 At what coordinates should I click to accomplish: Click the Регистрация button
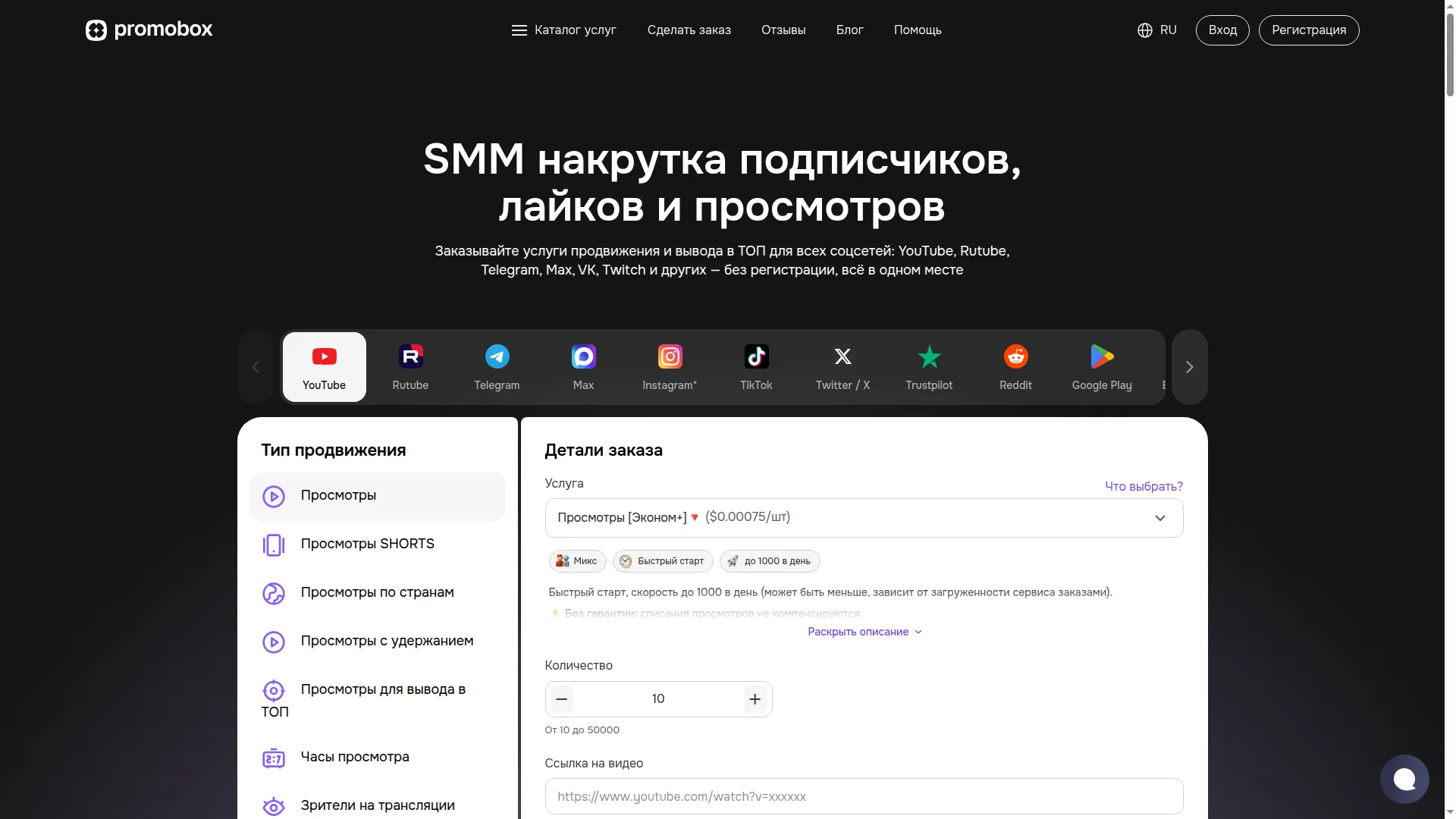coord(1309,30)
